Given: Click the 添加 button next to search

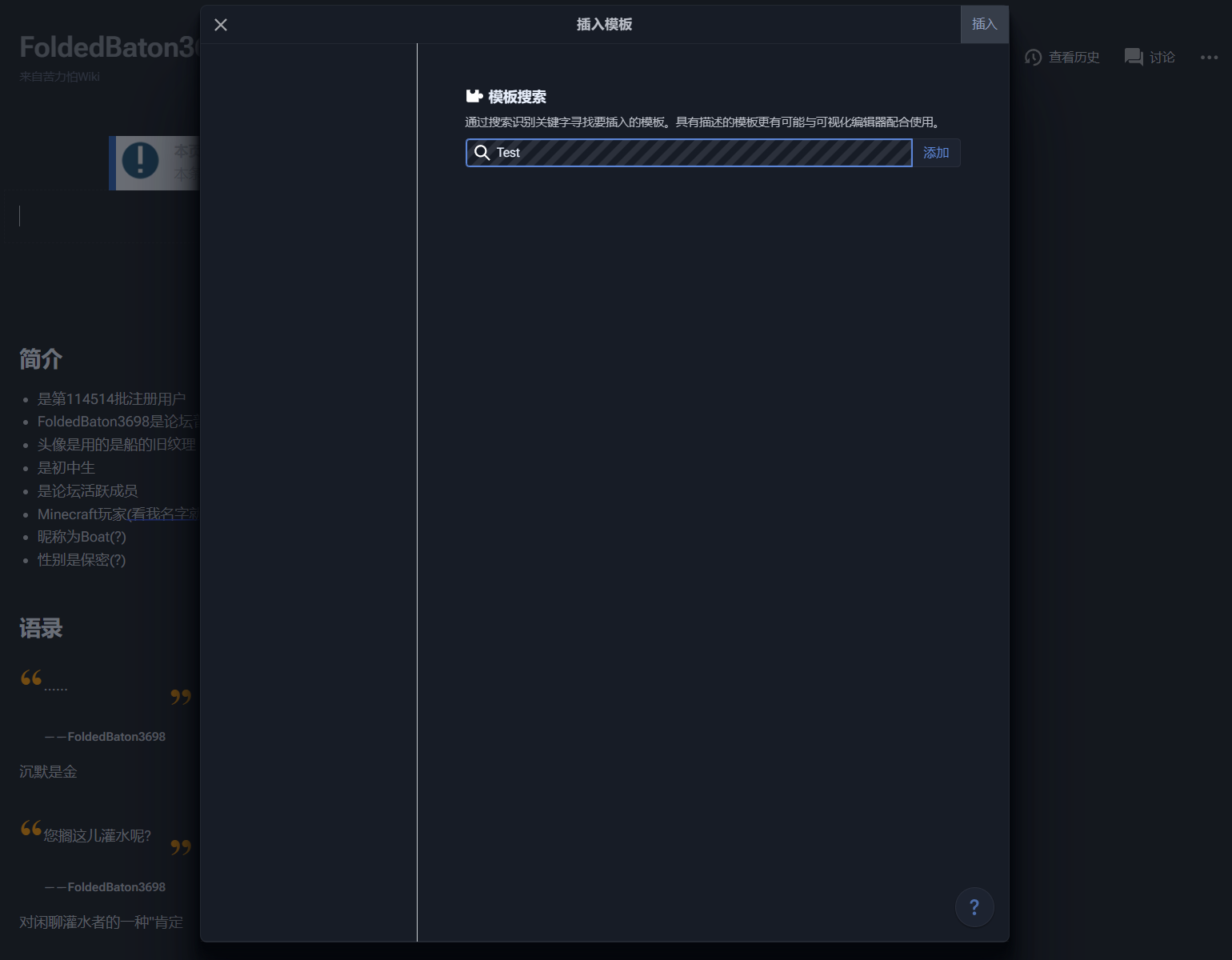Looking at the screenshot, I should [x=936, y=153].
